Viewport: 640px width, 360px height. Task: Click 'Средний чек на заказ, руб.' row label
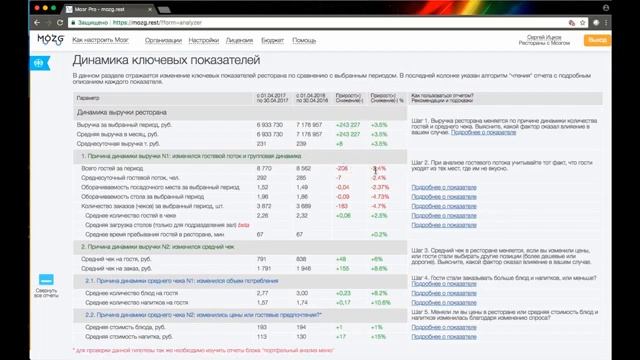point(116,269)
